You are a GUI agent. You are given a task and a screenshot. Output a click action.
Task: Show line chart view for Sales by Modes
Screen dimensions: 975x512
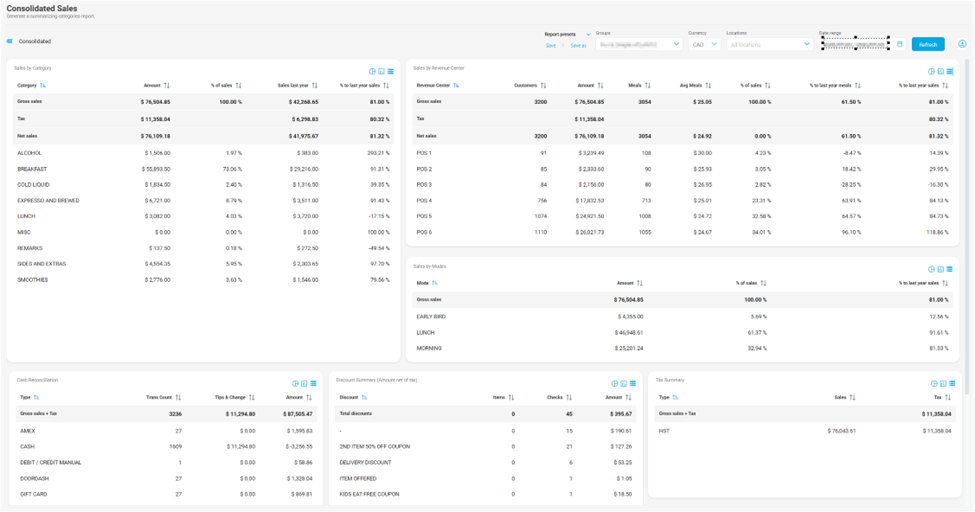point(940,269)
